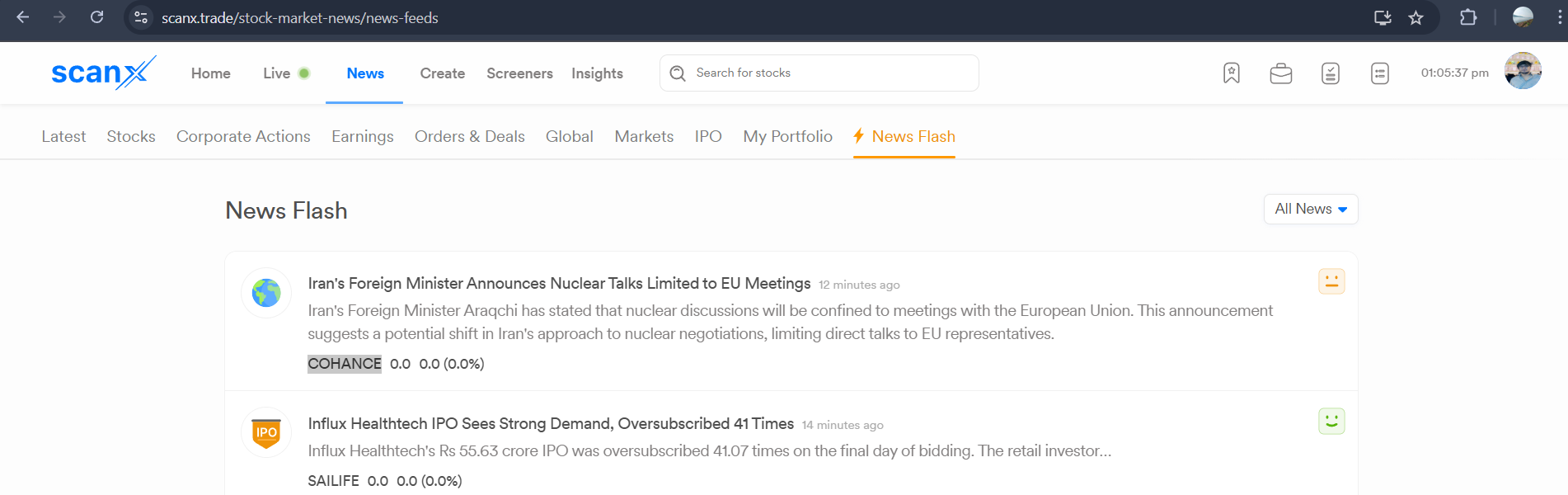
Task: Click the install app icon in address bar
Action: pos(1383,17)
